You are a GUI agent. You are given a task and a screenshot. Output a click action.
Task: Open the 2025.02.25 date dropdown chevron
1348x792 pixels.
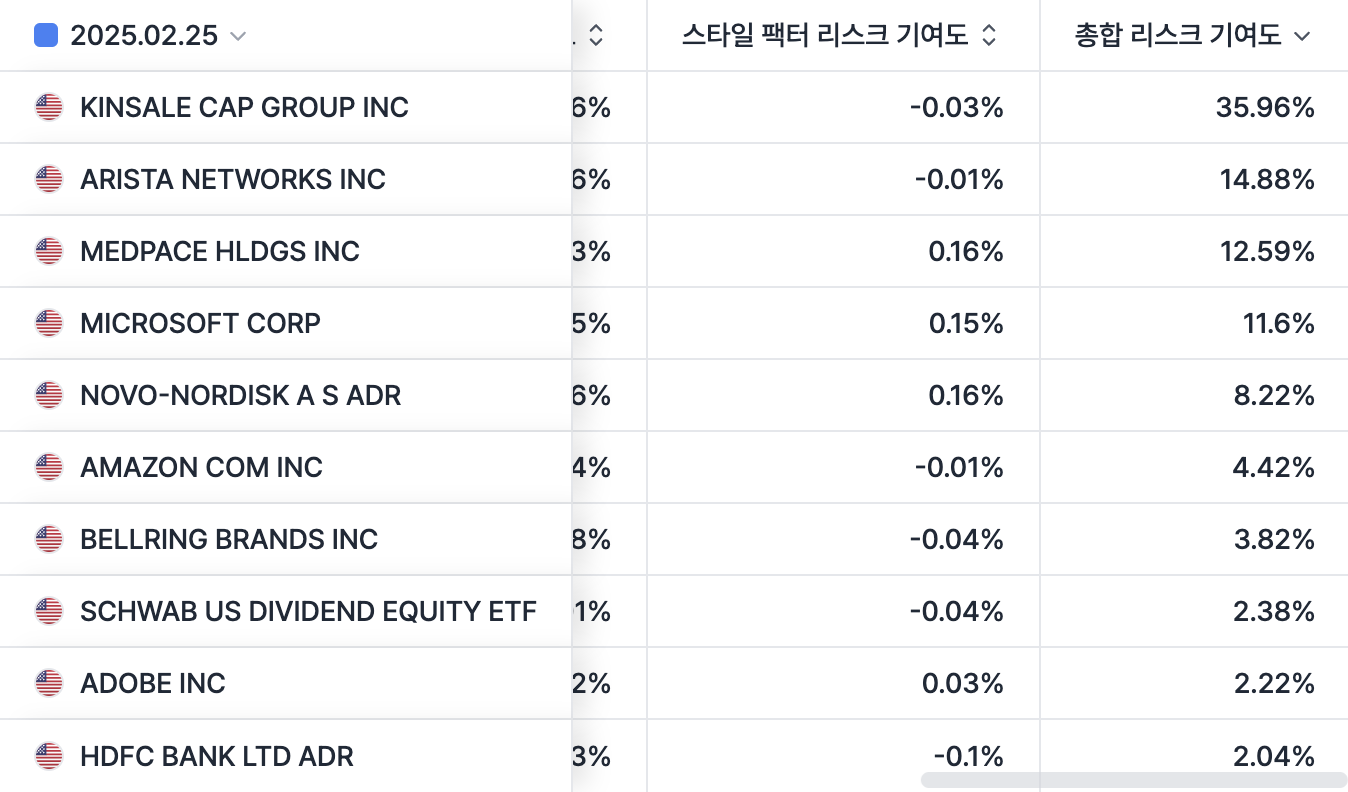click(238, 36)
